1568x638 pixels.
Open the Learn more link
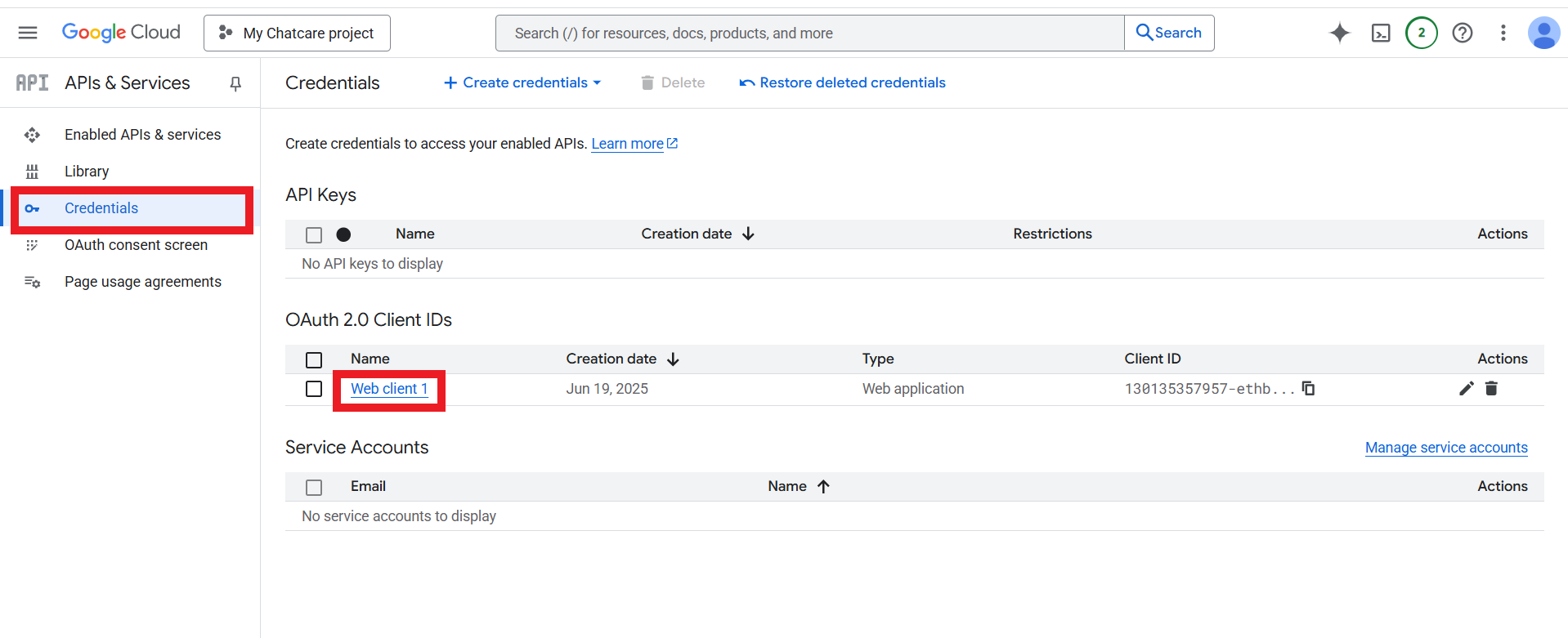(x=634, y=144)
